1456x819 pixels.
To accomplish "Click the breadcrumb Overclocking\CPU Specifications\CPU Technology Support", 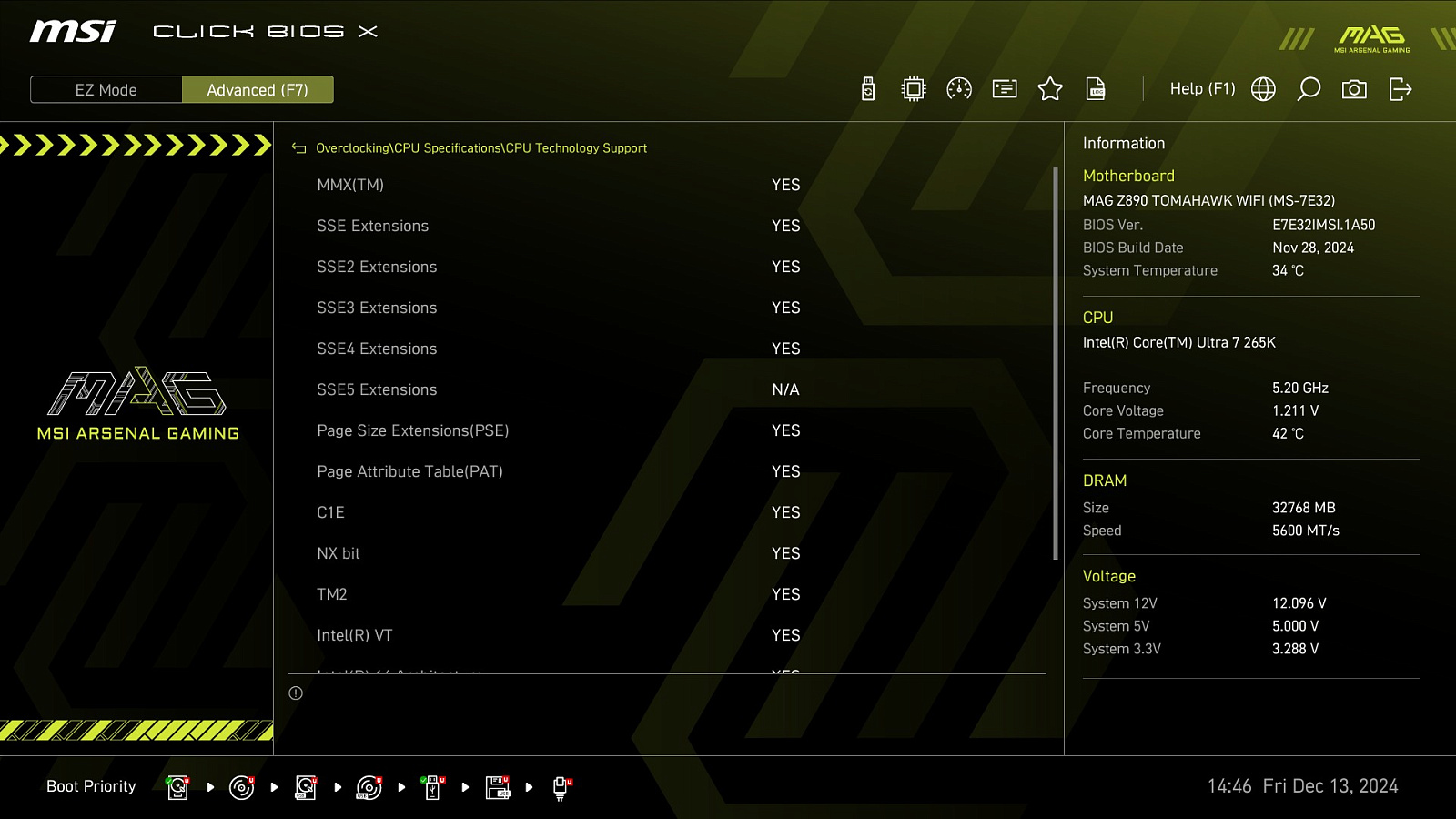I will [481, 148].
